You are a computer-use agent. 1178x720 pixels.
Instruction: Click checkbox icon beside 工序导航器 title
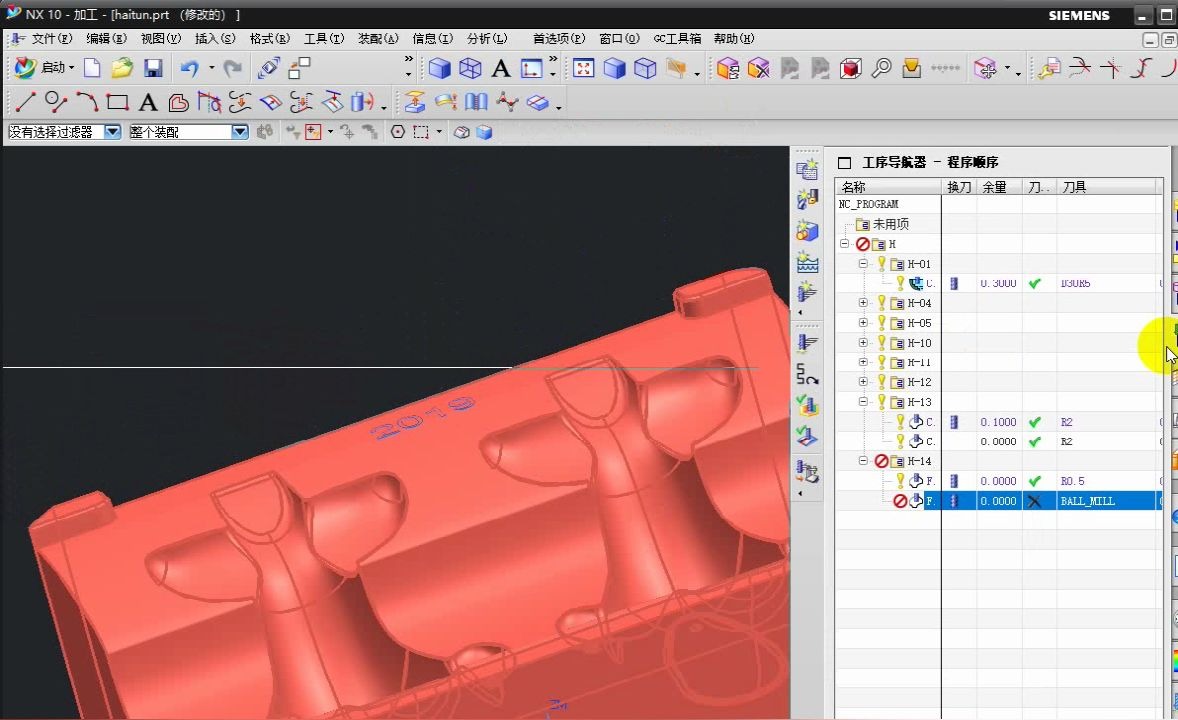click(844, 163)
